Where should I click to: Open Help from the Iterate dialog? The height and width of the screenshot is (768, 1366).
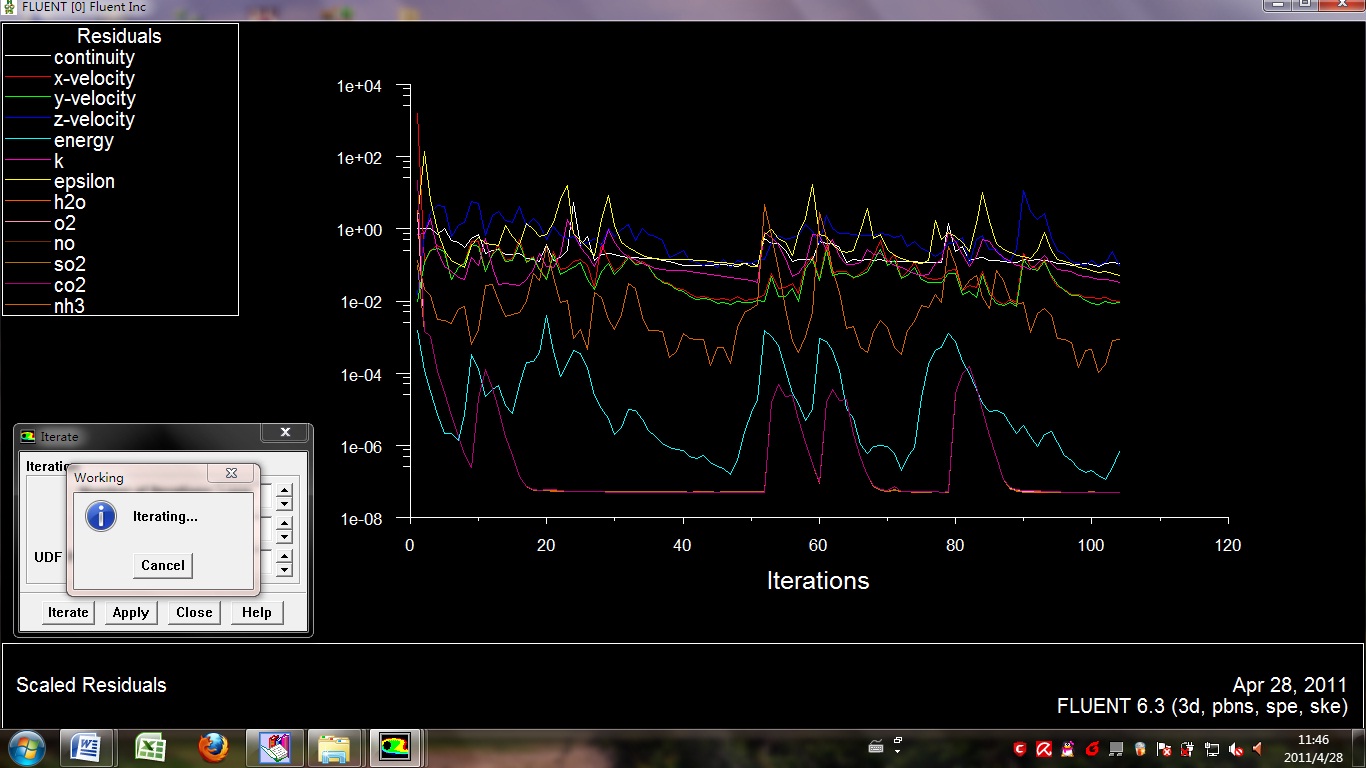(256, 612)
